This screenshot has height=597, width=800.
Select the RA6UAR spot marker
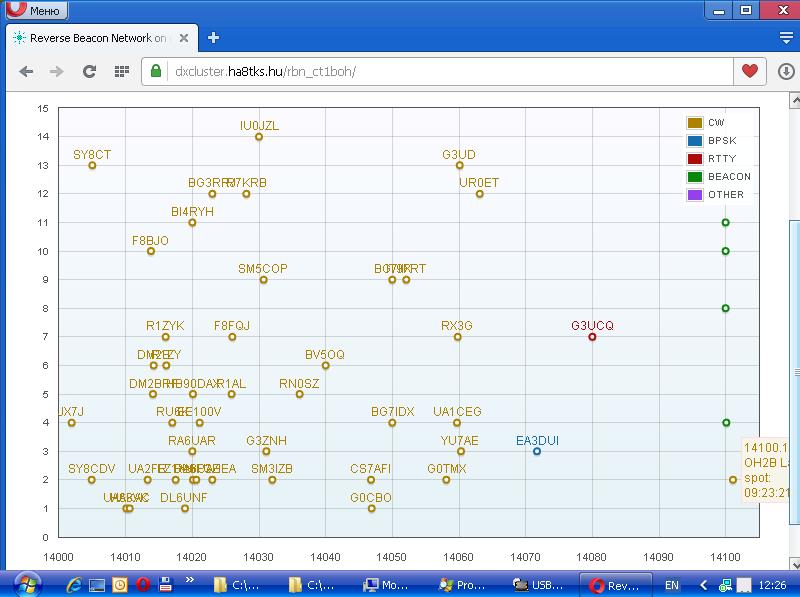[x=192, y=451]
